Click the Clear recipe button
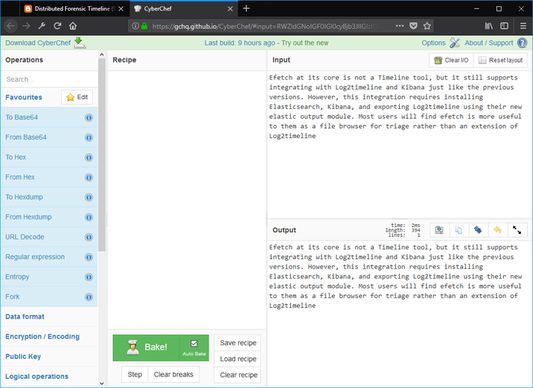533x388 pixels. pos(238,375)
